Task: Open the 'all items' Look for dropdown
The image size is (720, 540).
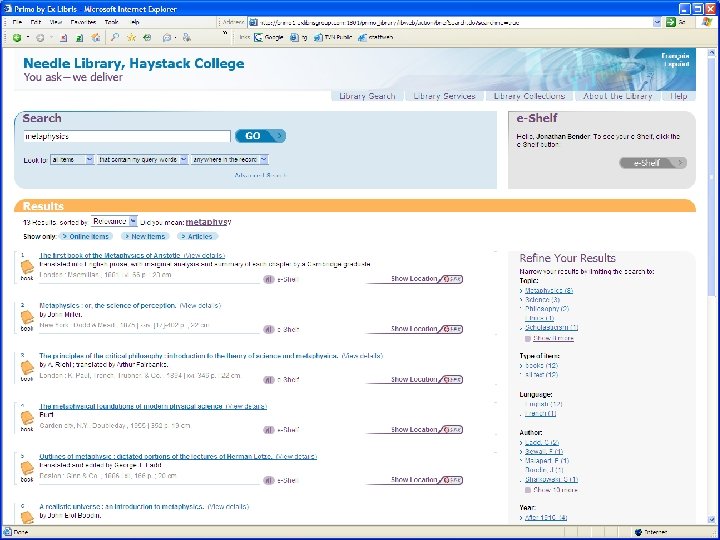Action: (72, 160)
